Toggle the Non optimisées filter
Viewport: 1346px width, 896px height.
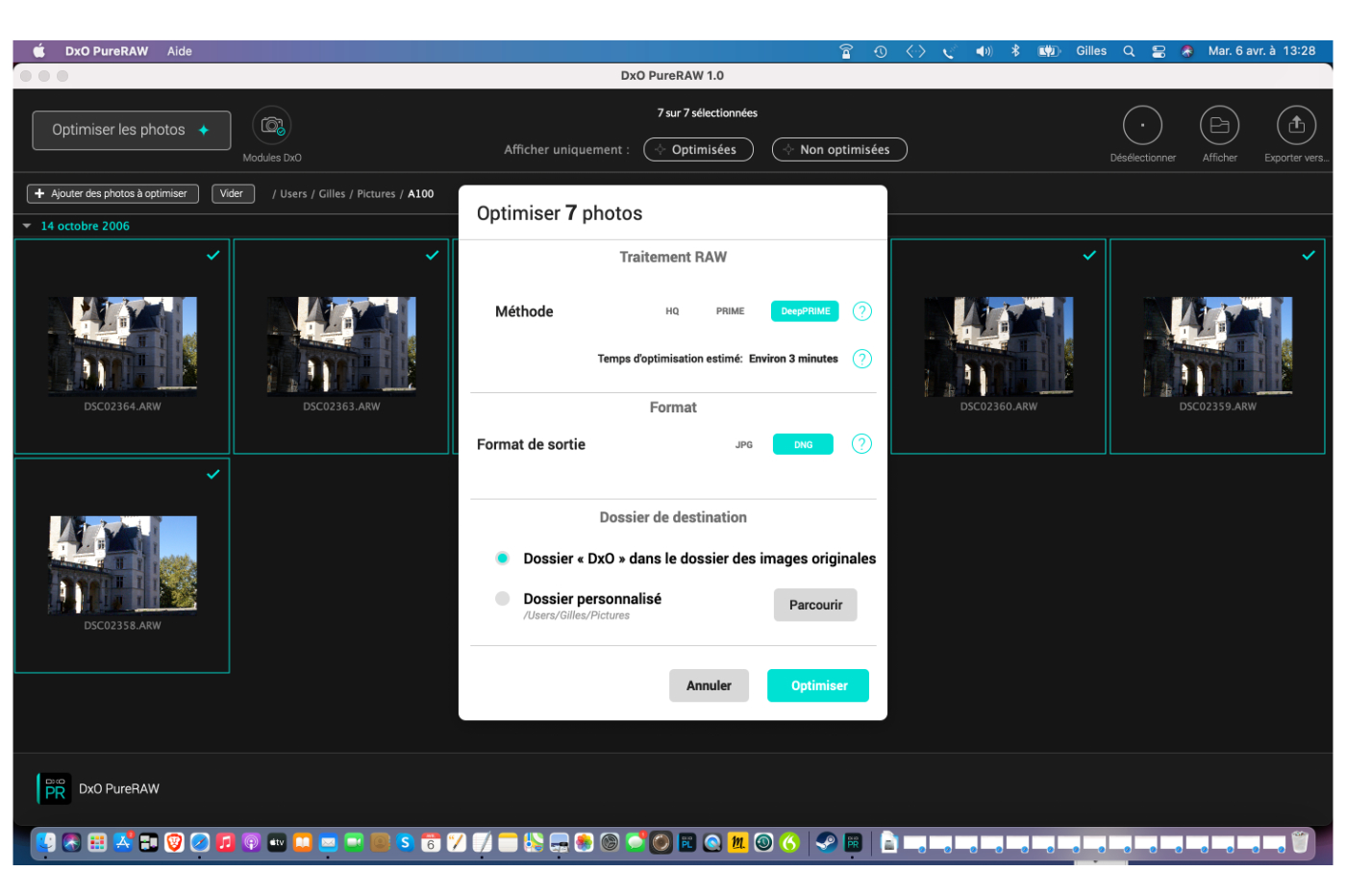pos(839,150)
